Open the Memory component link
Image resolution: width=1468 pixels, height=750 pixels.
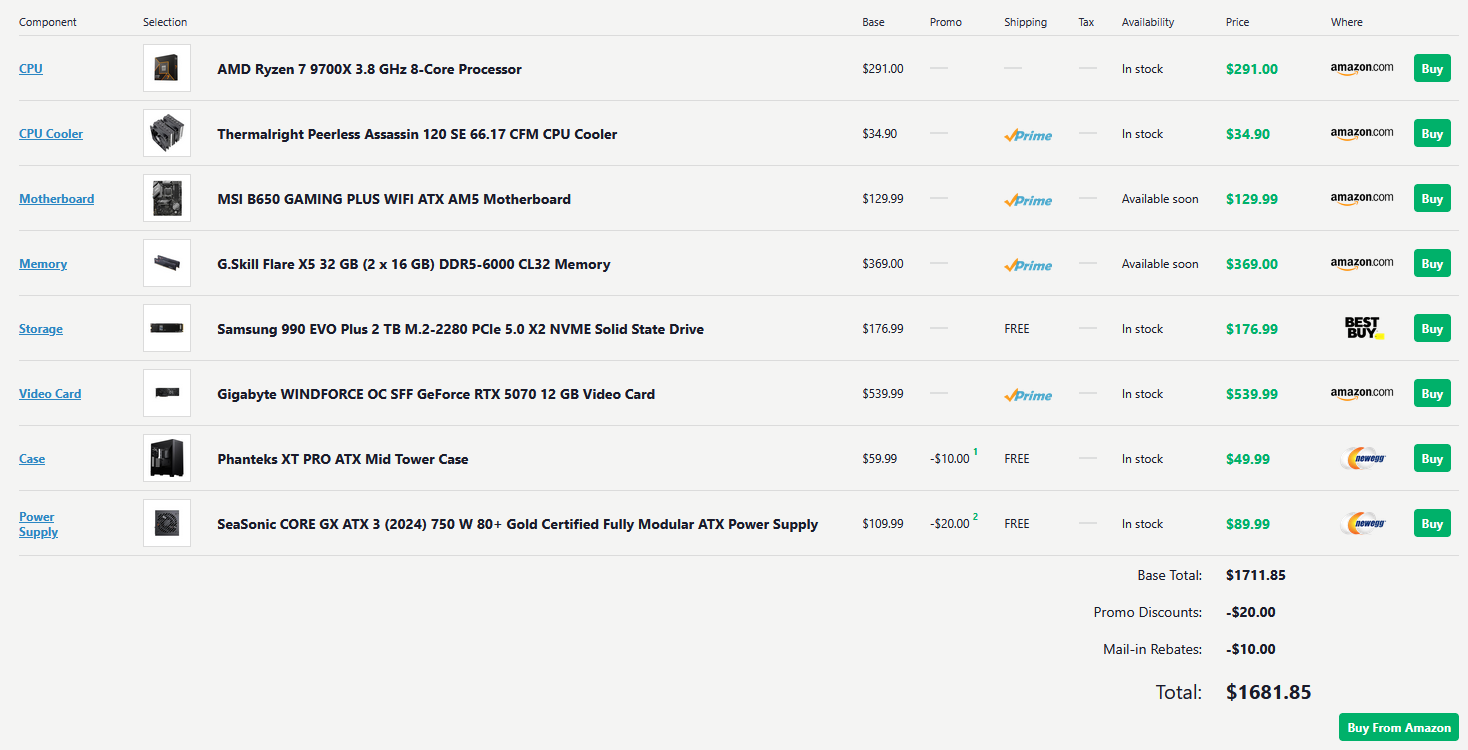tap(43, 264)
